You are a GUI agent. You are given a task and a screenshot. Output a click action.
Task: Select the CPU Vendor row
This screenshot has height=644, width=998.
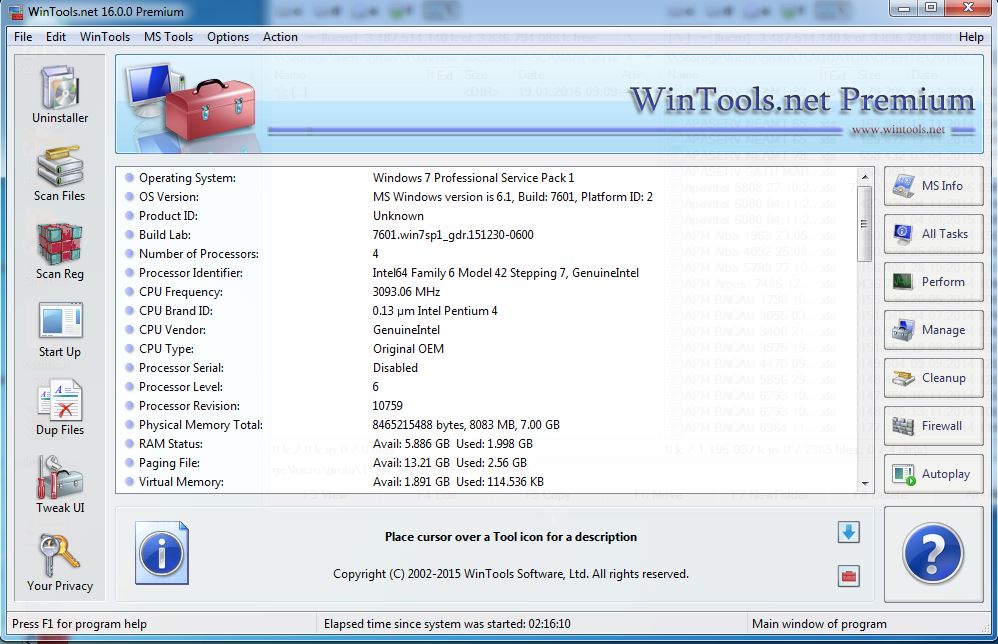click(487, 330)
